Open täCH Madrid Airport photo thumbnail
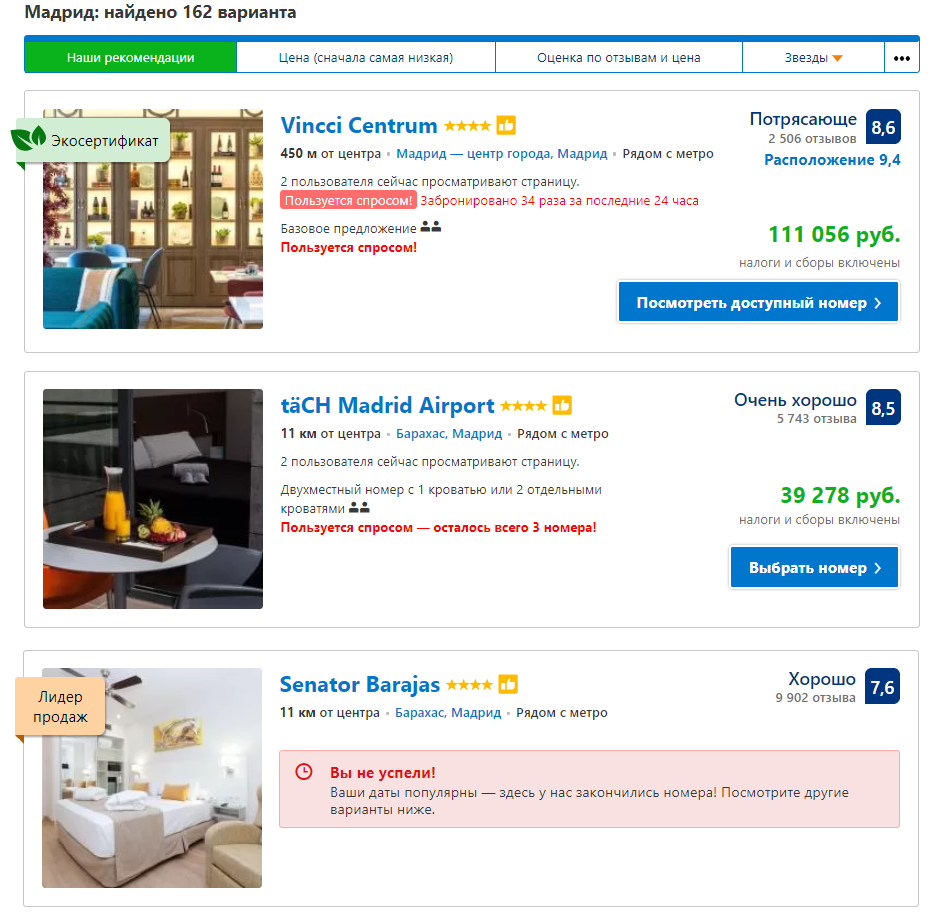Viewport: 931px width, 922px height. coord(152,499)
